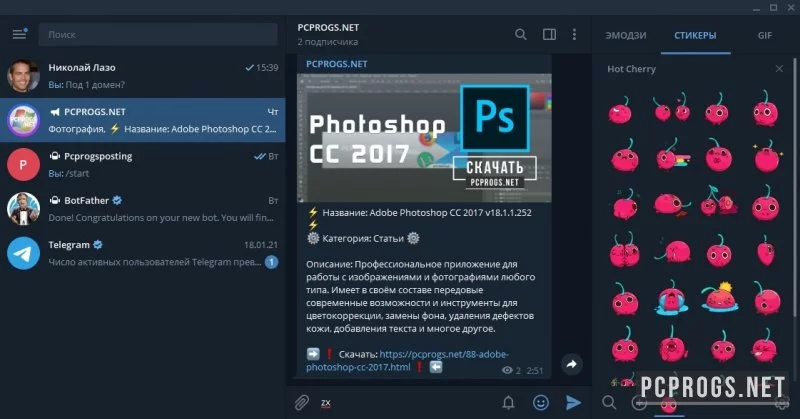Image resolution: width=800 pixels, height=419 pixels.
Task: Click the 15:39 timestamp on Николай Лазо
Action: tap(267, 67)
